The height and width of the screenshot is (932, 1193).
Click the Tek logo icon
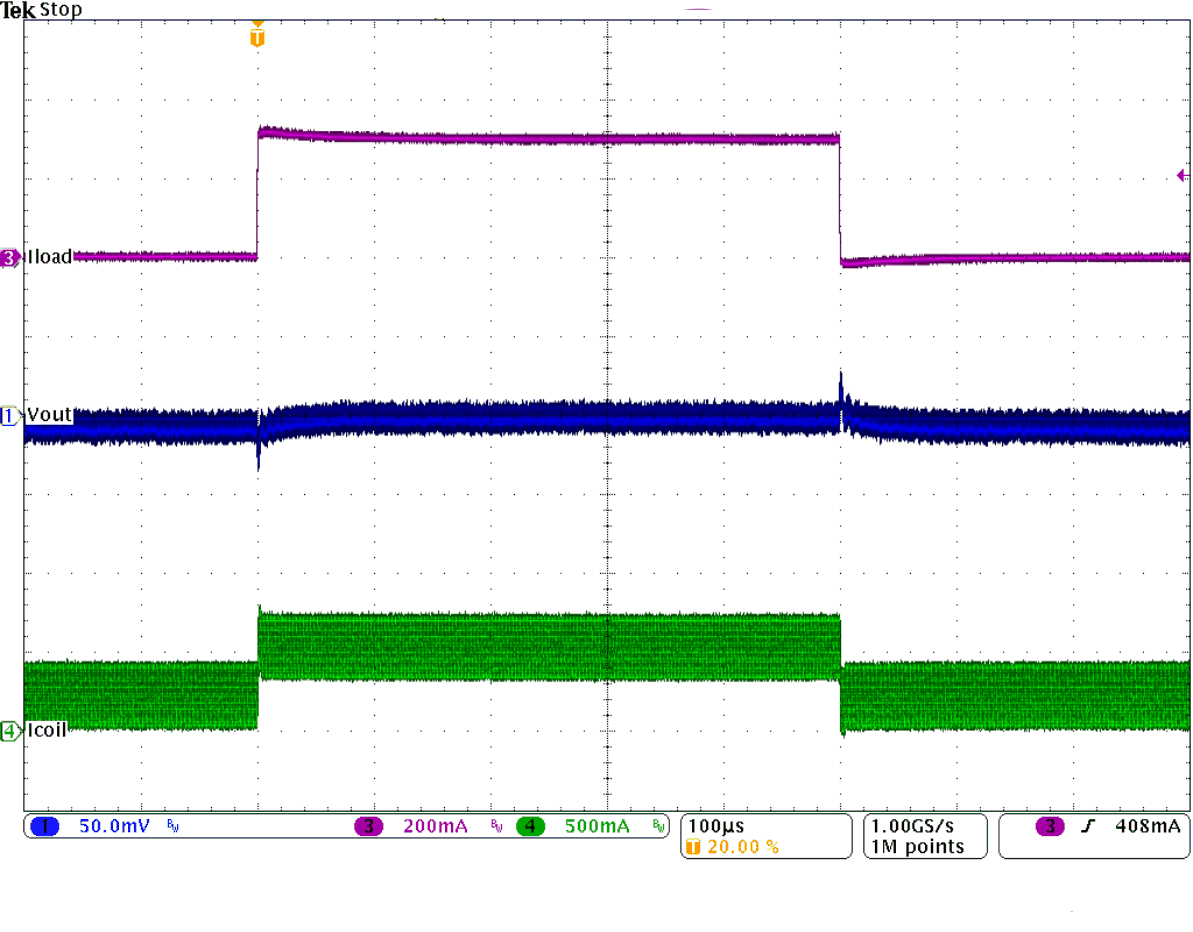pyautogui.click(x=20, y=9)
